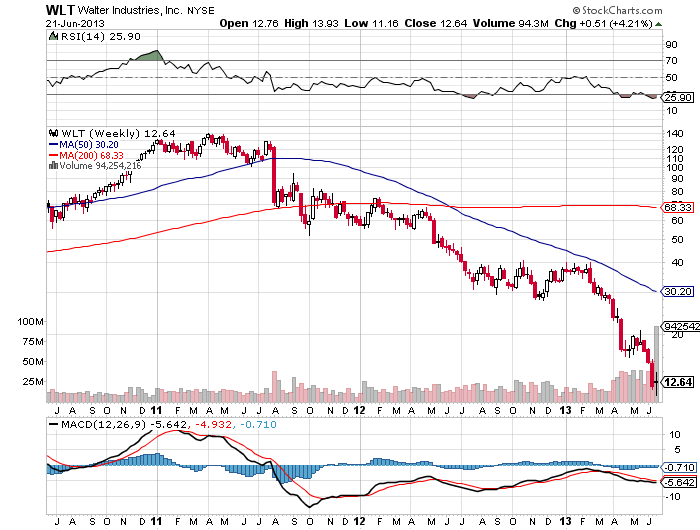Click the MA(200) 68.33 legend text
Screen dimensions: 700x530
92,155
